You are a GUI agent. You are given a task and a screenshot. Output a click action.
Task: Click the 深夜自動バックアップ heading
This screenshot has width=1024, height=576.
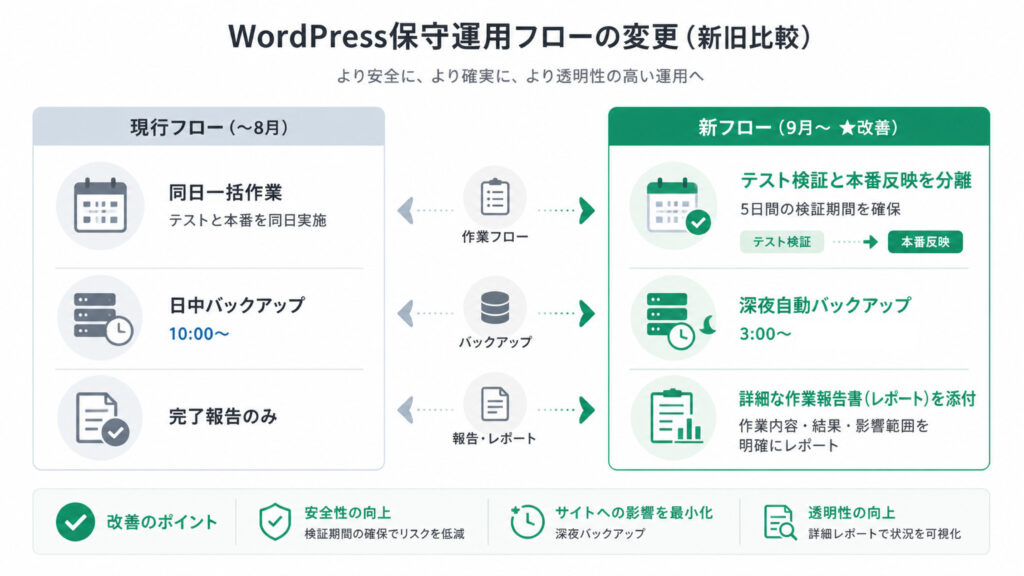(x=825, y=305)
